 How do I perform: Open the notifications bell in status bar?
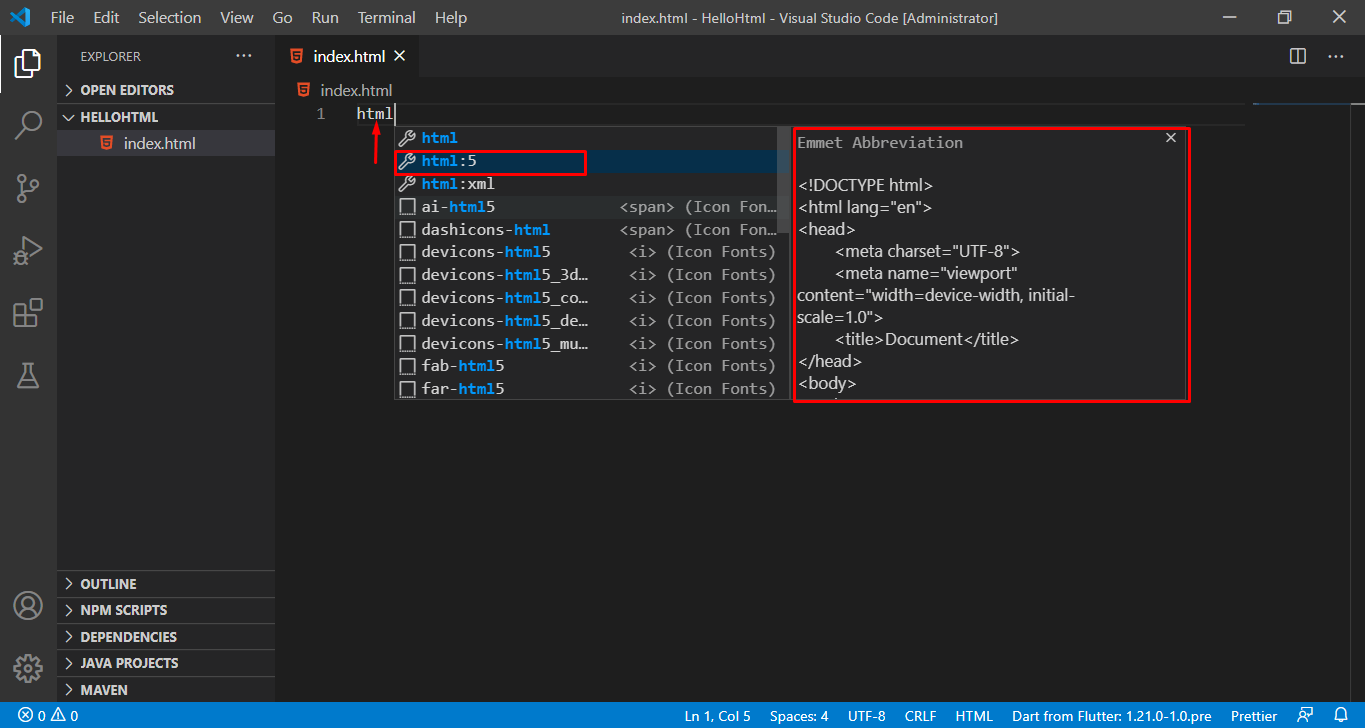1341,716
